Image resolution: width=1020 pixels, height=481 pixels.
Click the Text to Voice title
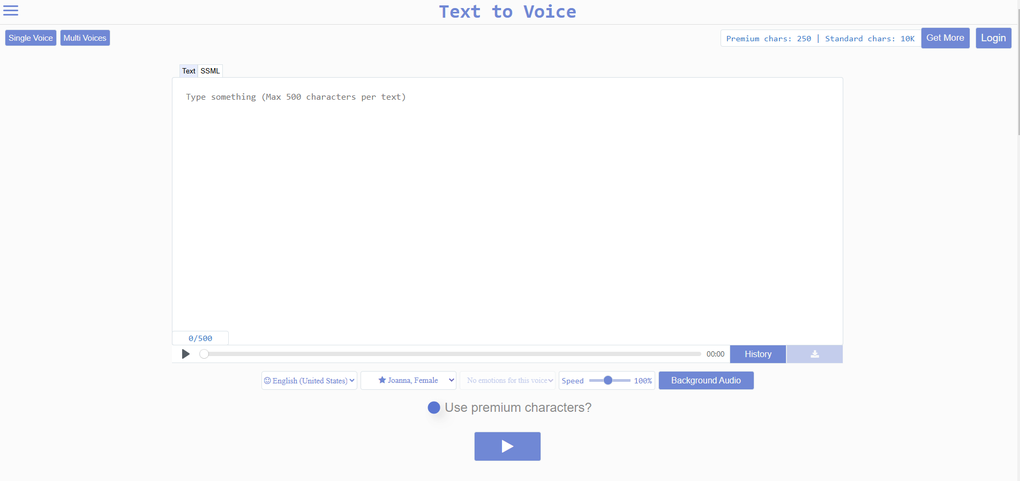507,12
